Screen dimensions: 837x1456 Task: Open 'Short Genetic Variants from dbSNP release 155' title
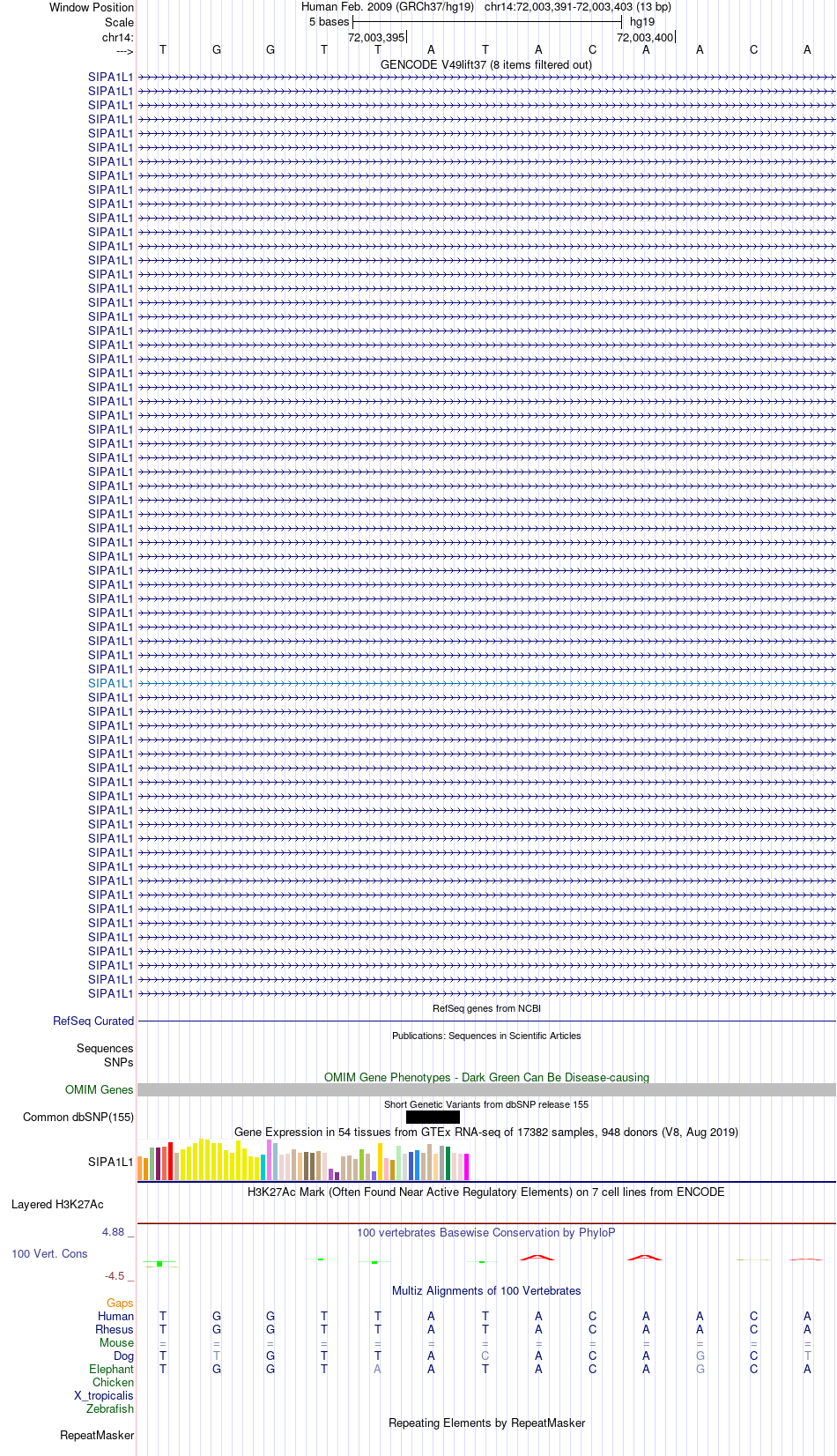pyautogui.click(x=486, y=1104)
